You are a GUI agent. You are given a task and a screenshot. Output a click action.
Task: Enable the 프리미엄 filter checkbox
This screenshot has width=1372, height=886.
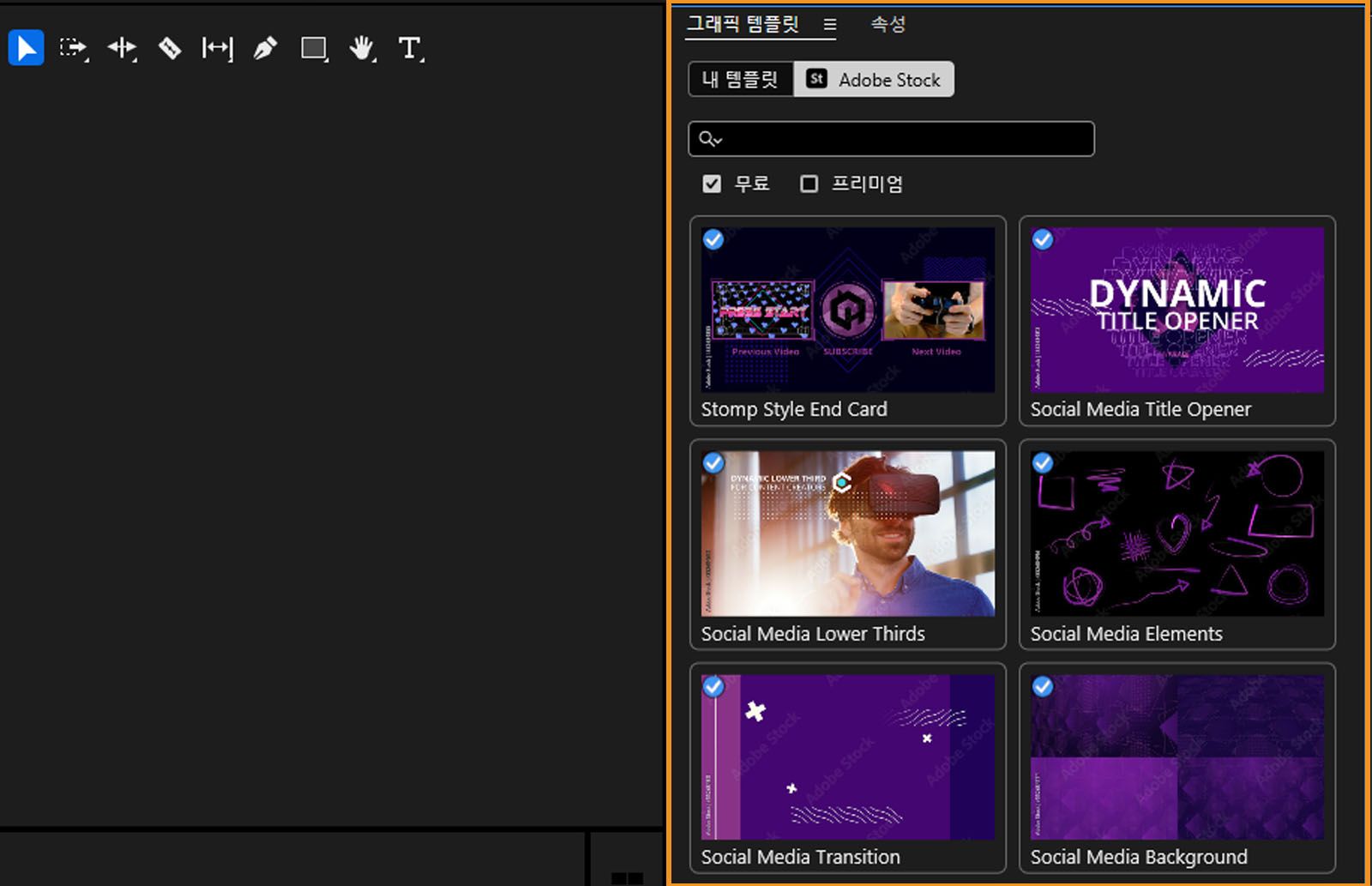807,183
